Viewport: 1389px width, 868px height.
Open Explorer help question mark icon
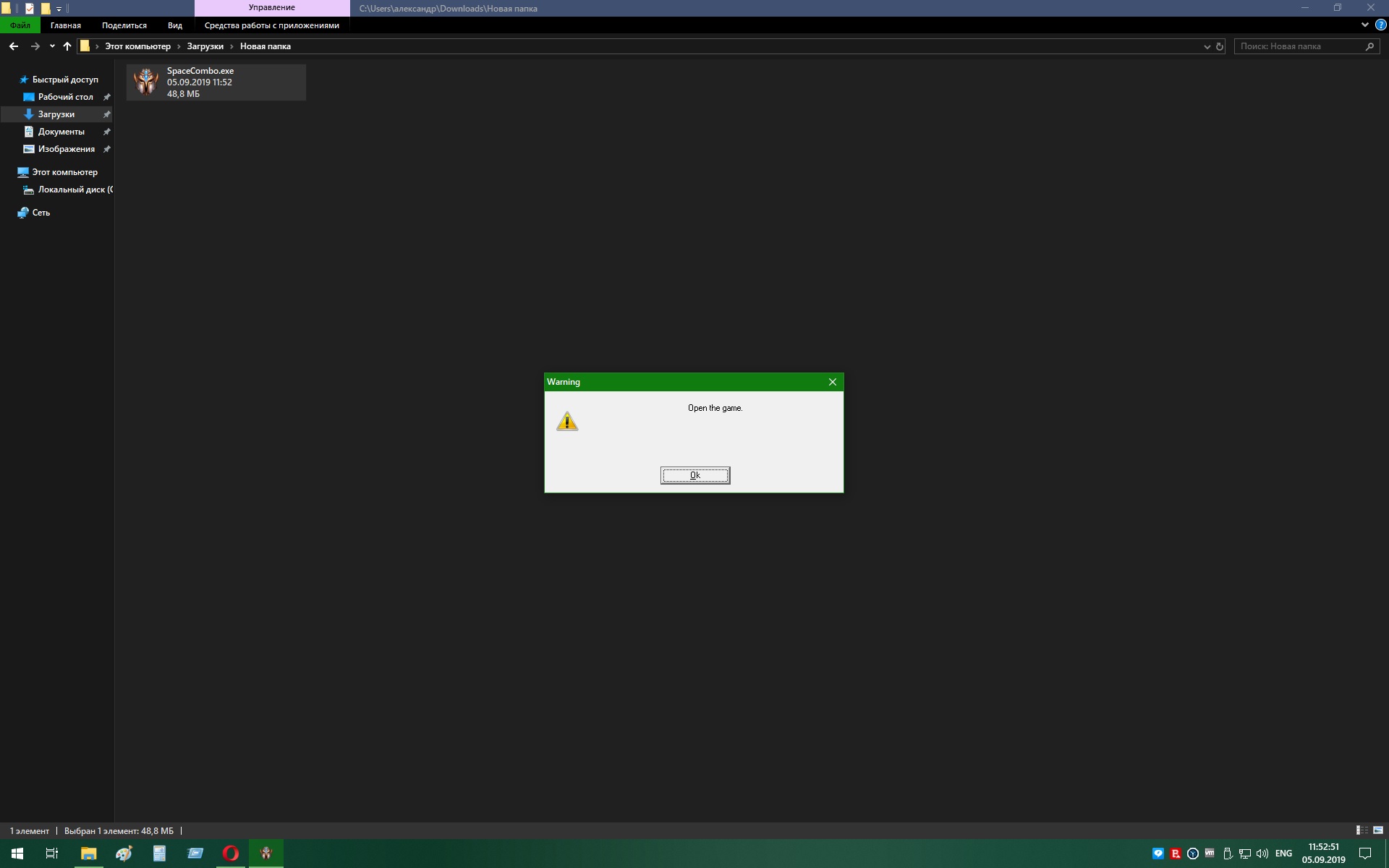coord(1380,25)
